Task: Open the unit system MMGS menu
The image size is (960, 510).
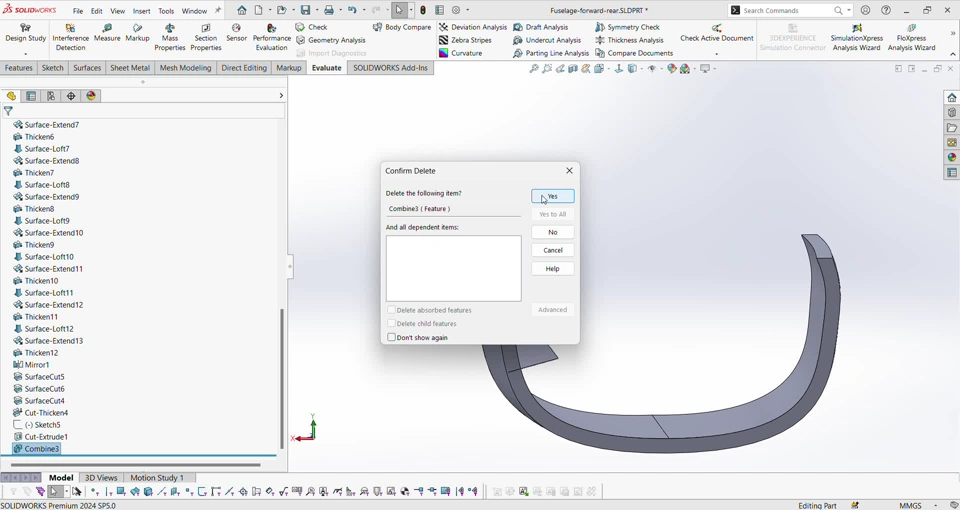Action: [x=910, y=506]
